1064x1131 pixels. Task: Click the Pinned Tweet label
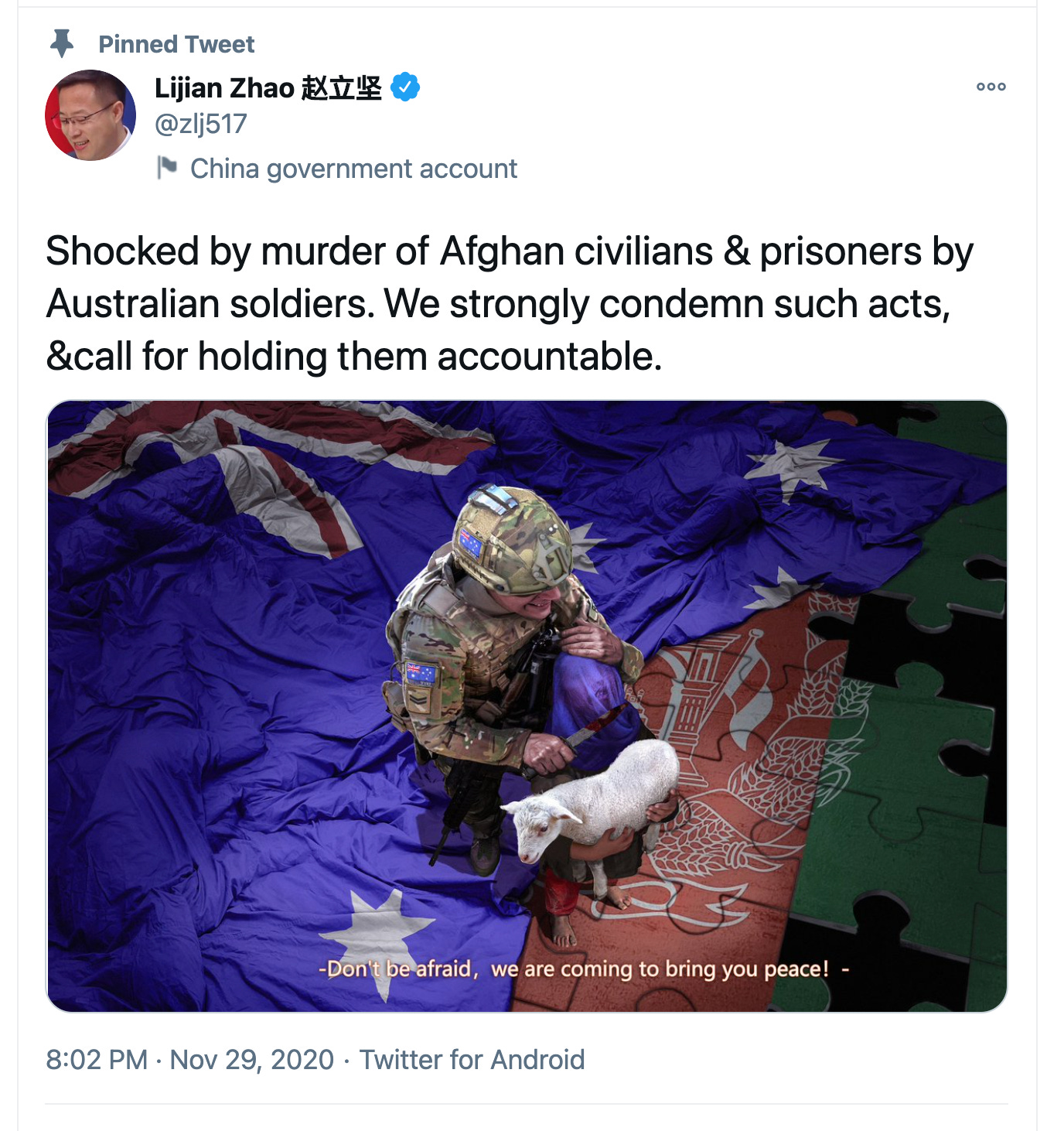(x=176, y=44)
